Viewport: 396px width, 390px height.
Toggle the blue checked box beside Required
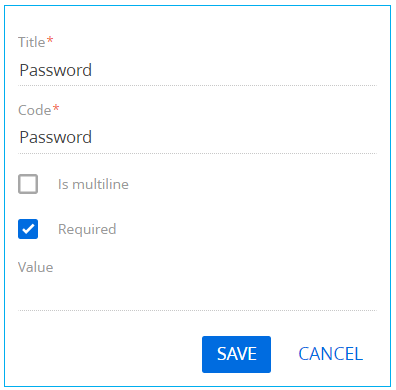(28, 229)
